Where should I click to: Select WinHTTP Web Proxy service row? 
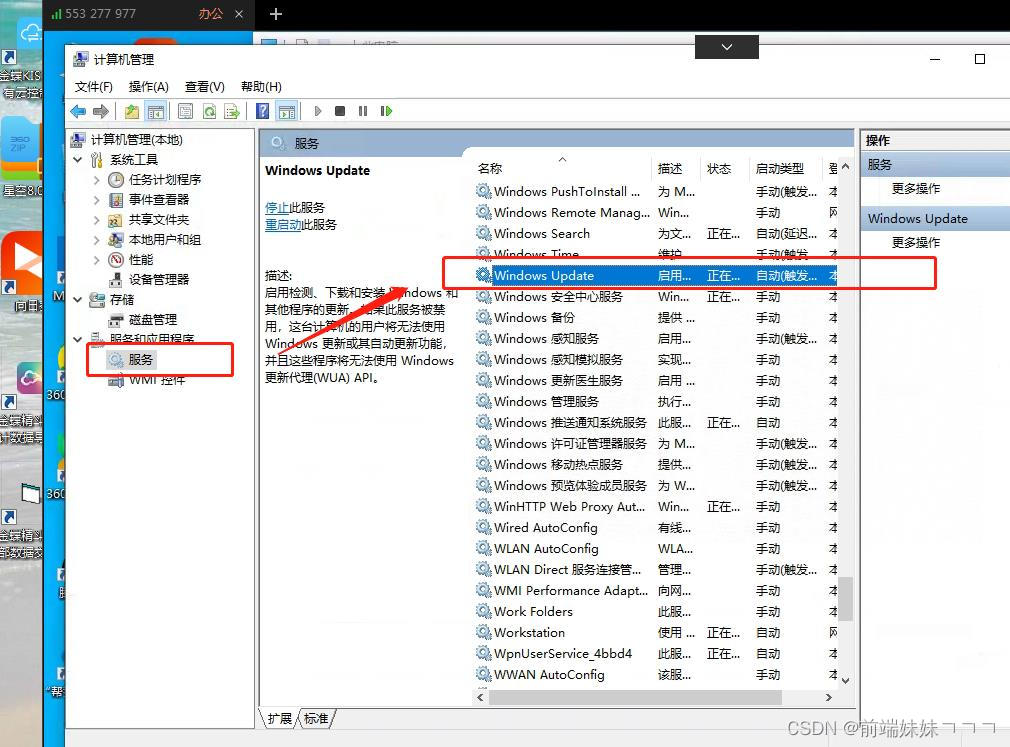click(656, 507)
